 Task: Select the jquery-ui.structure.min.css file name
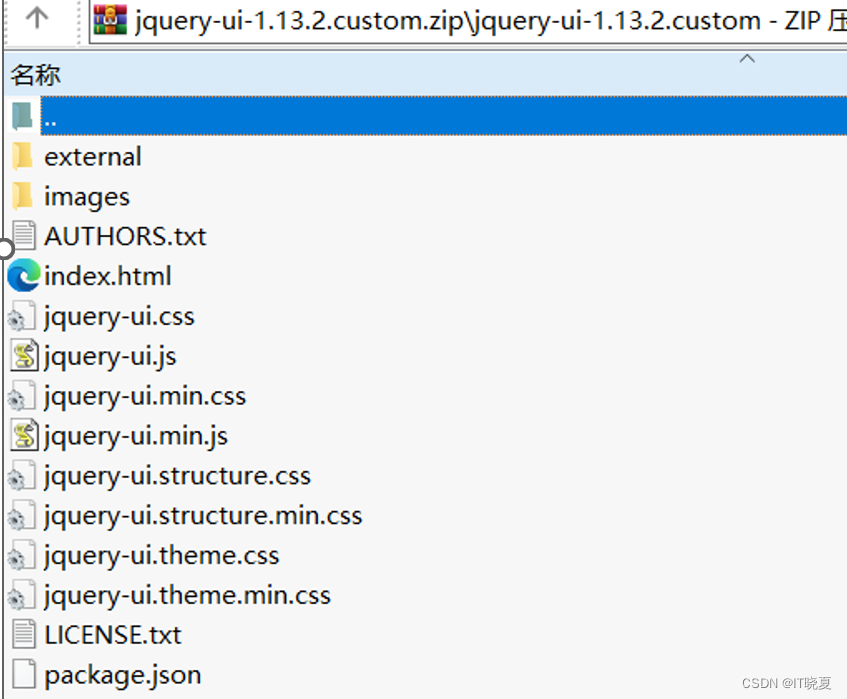pyautogui.click(x=203, y=516)
